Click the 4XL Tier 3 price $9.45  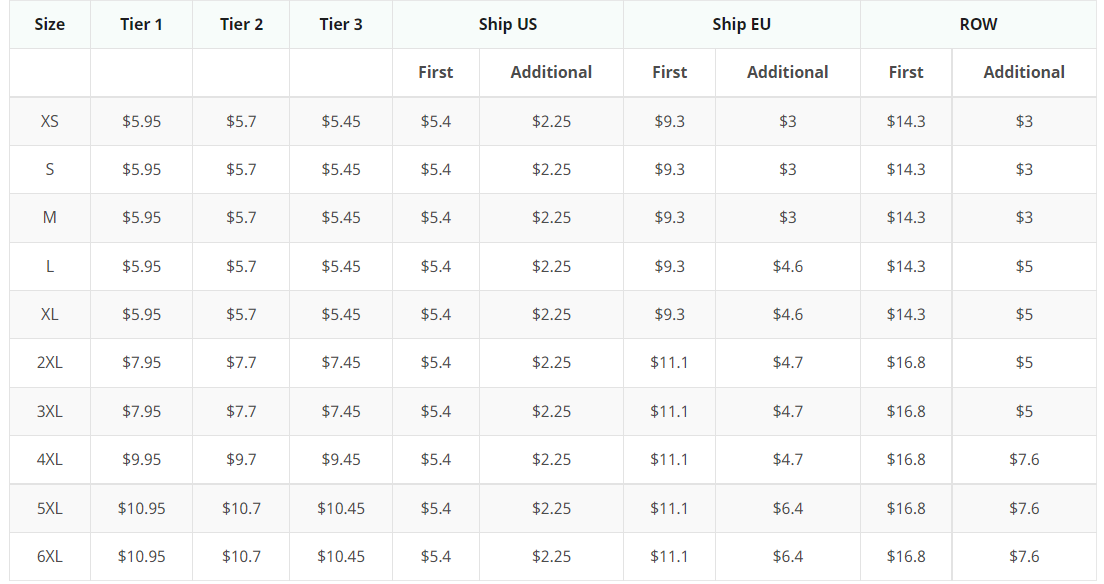(341, 460)
